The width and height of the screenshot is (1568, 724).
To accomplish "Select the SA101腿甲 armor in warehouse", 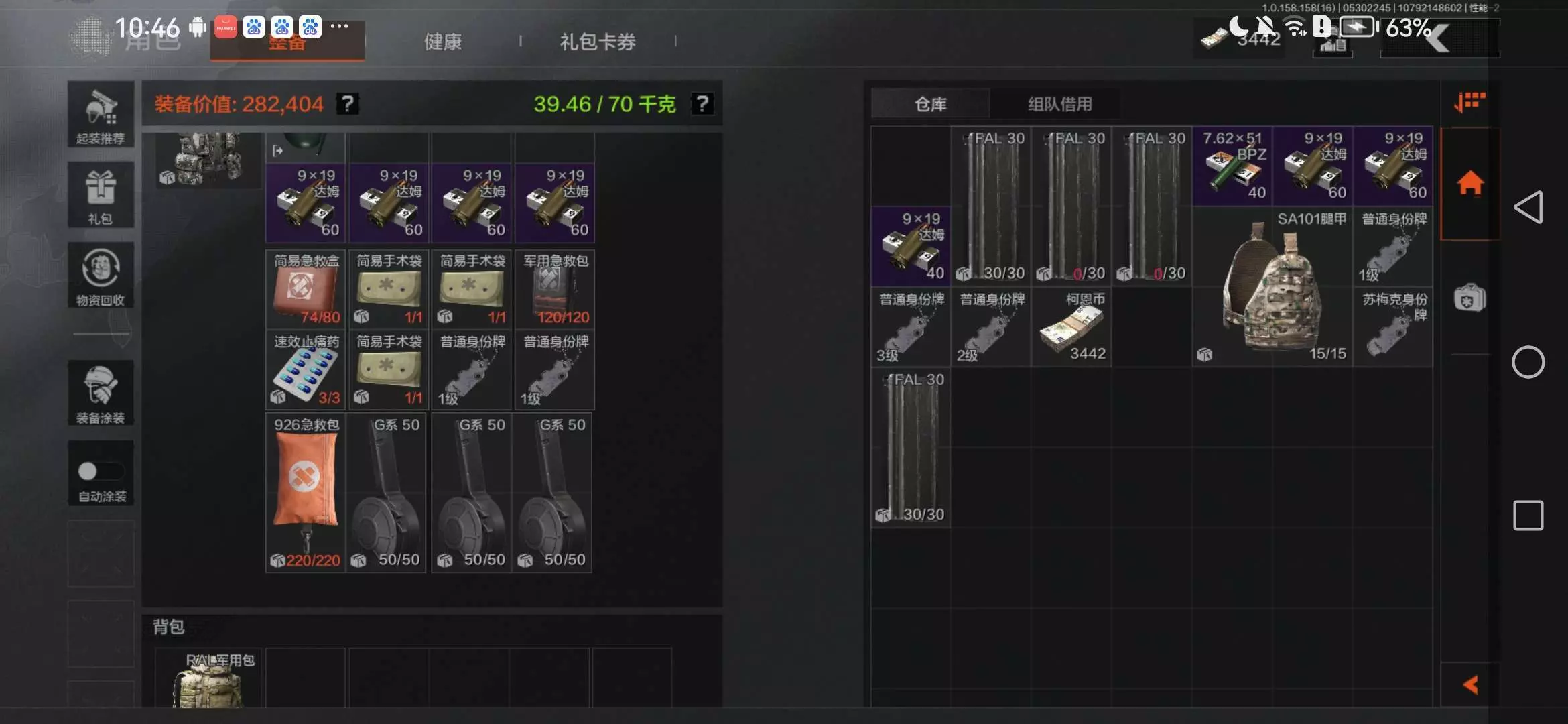I will click(x=1272, y=287).
